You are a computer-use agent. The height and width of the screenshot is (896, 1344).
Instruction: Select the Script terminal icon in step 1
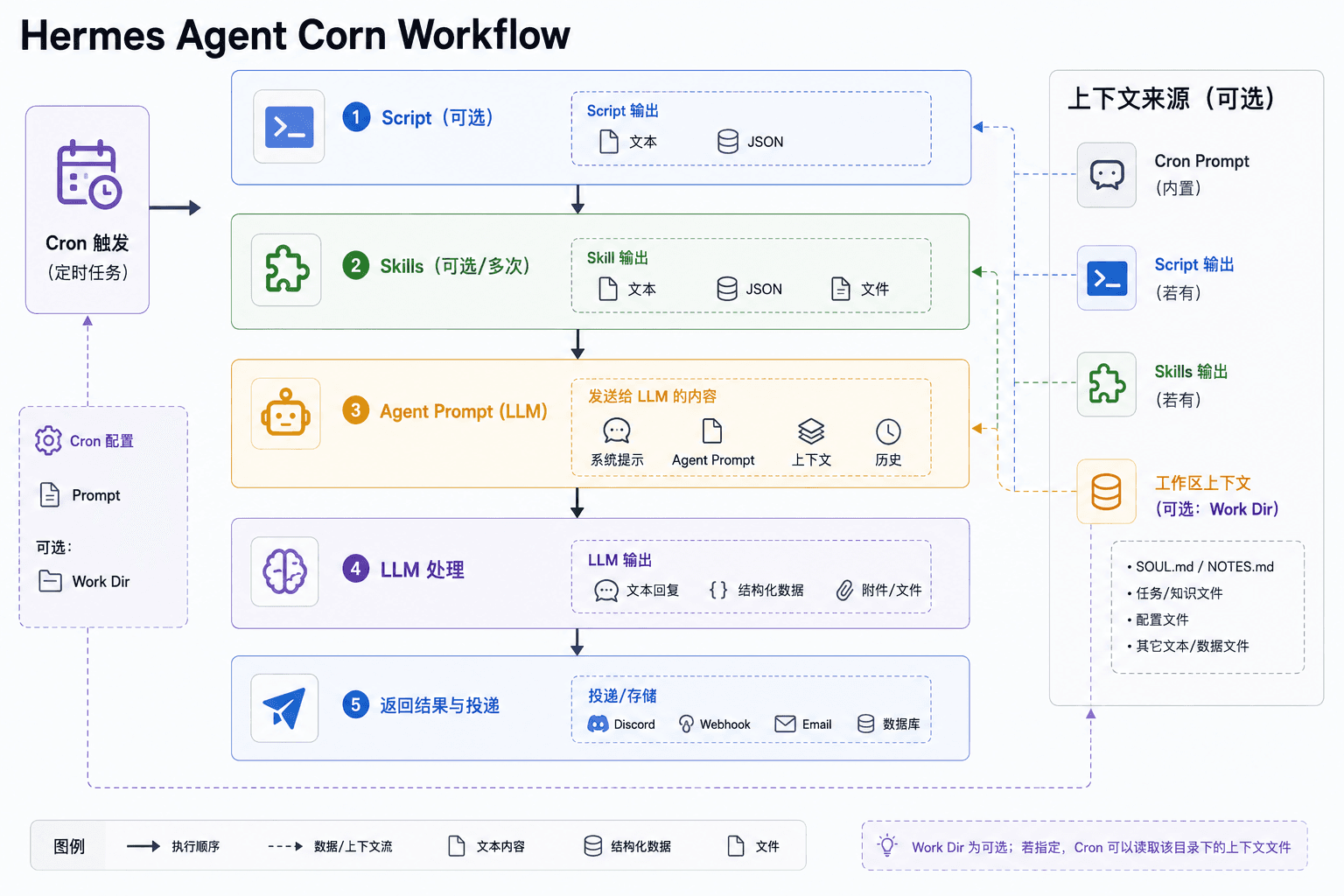click(289, 127)
